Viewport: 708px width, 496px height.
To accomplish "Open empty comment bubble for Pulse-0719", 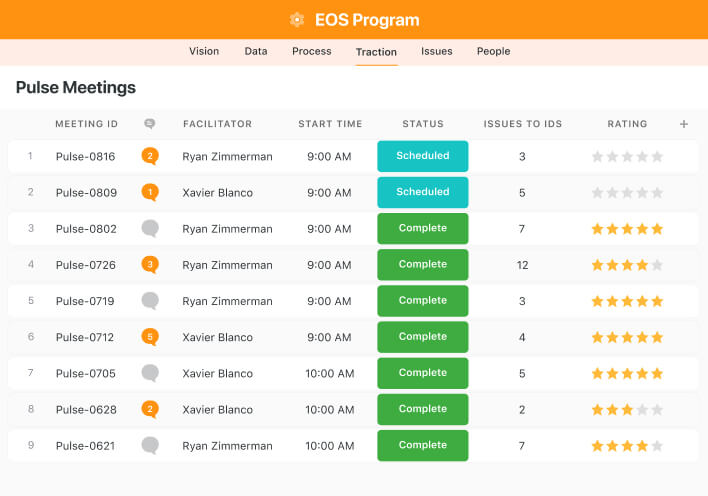I will click(150, 301).
